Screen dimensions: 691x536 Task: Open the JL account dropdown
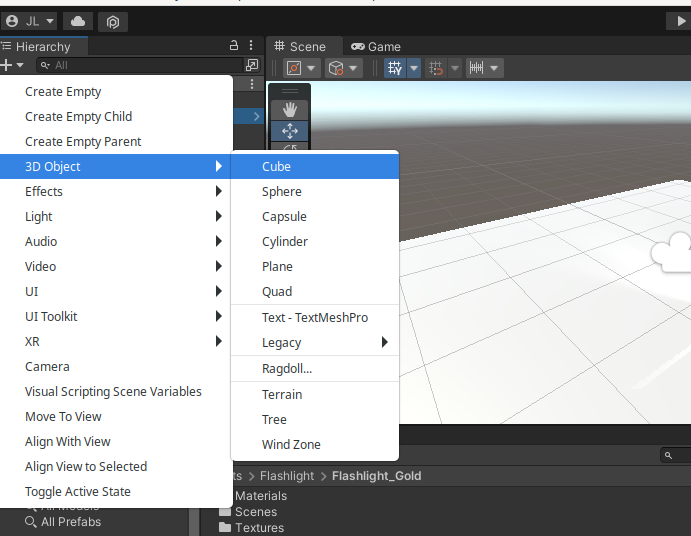[29, 21]
